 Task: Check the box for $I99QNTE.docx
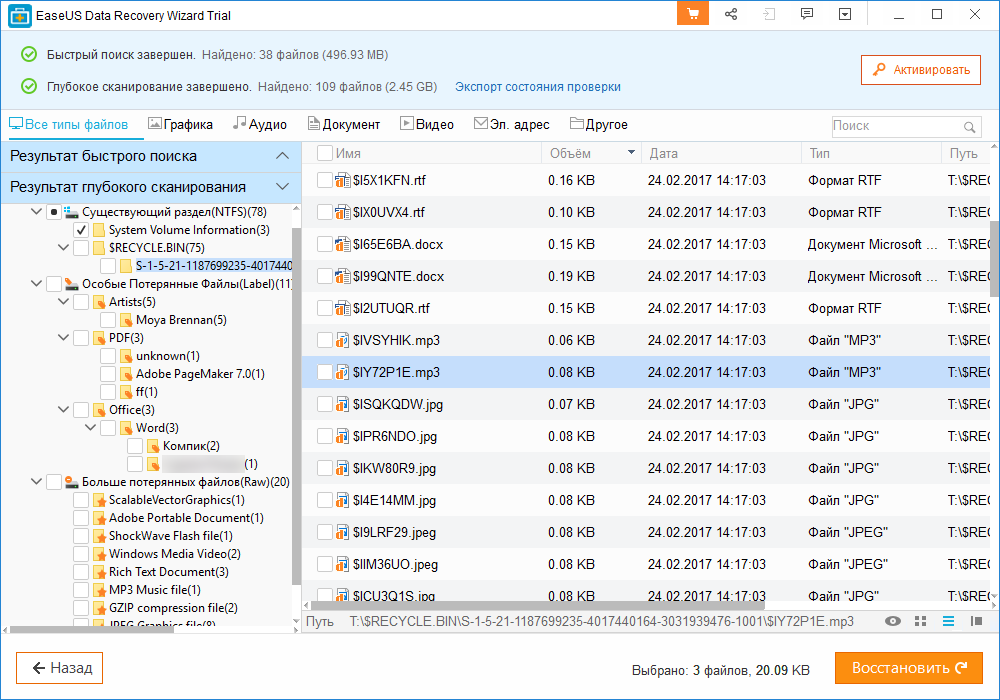[x=325, y=276]
